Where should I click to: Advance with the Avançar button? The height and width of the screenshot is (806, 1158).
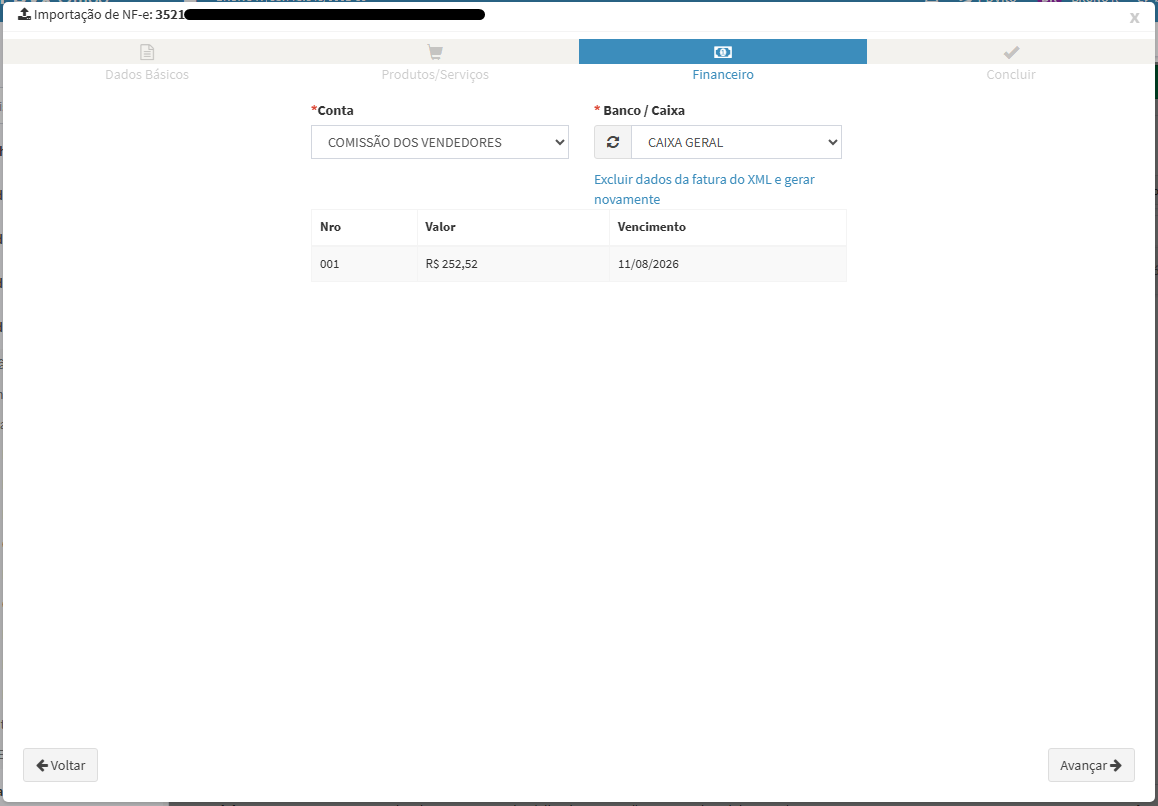(1091, 765)
